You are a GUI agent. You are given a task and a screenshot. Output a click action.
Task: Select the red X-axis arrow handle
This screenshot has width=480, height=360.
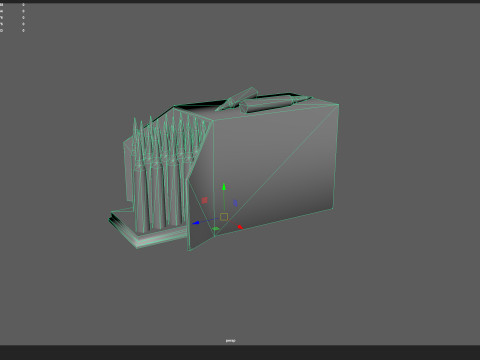click(240, 227)
